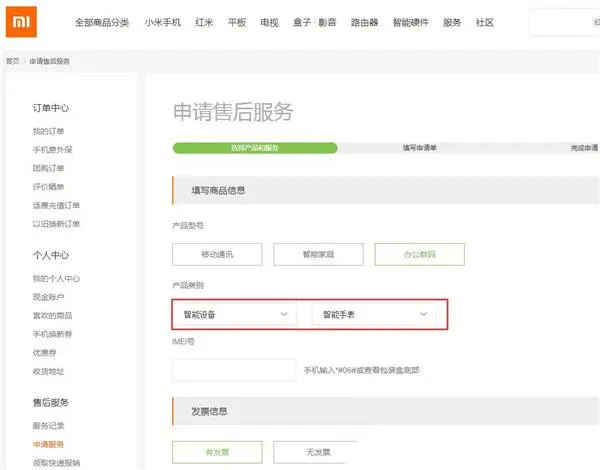Open the 智能手表 subcategory dropdown
600x470 pixels.
click(374, 315)
